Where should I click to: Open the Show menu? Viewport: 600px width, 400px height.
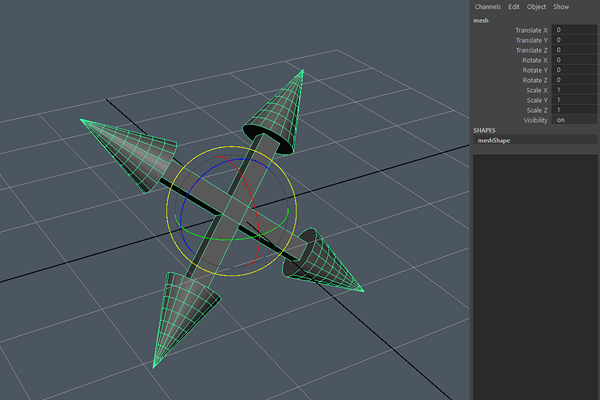point(561,6)
